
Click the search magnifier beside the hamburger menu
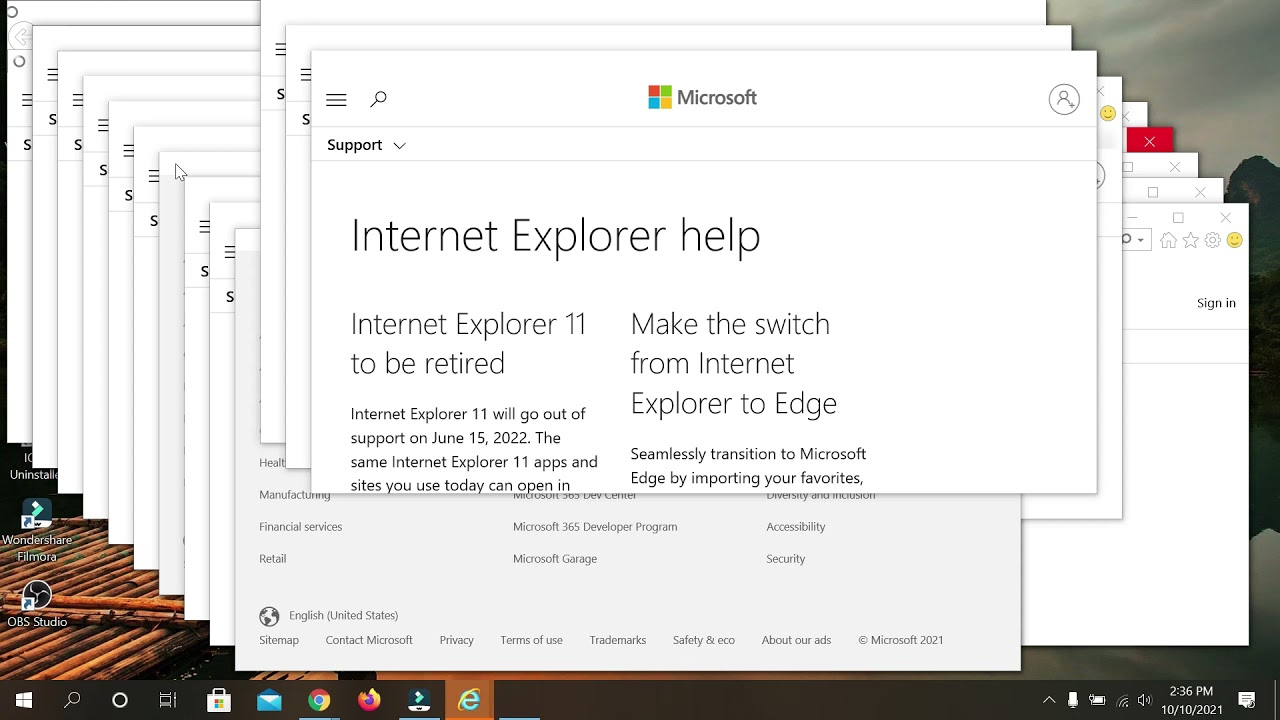[x=378, y=99]
